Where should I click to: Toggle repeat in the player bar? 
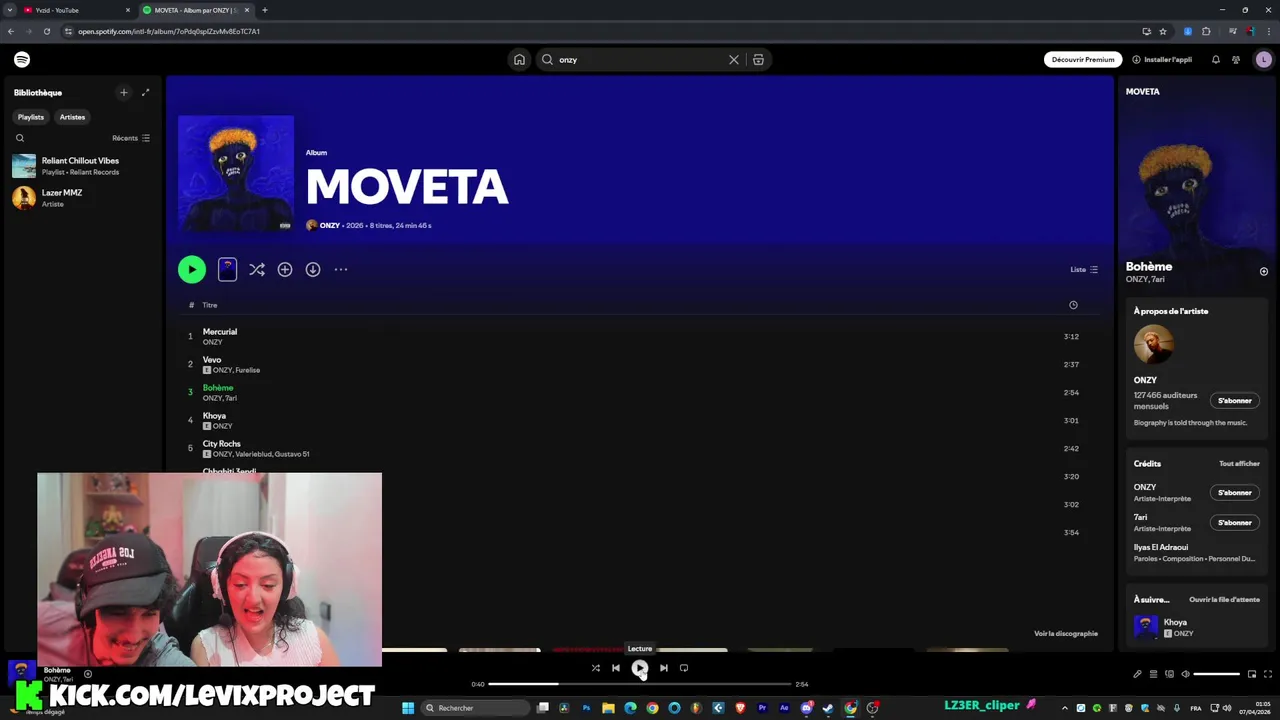point(684,668)
